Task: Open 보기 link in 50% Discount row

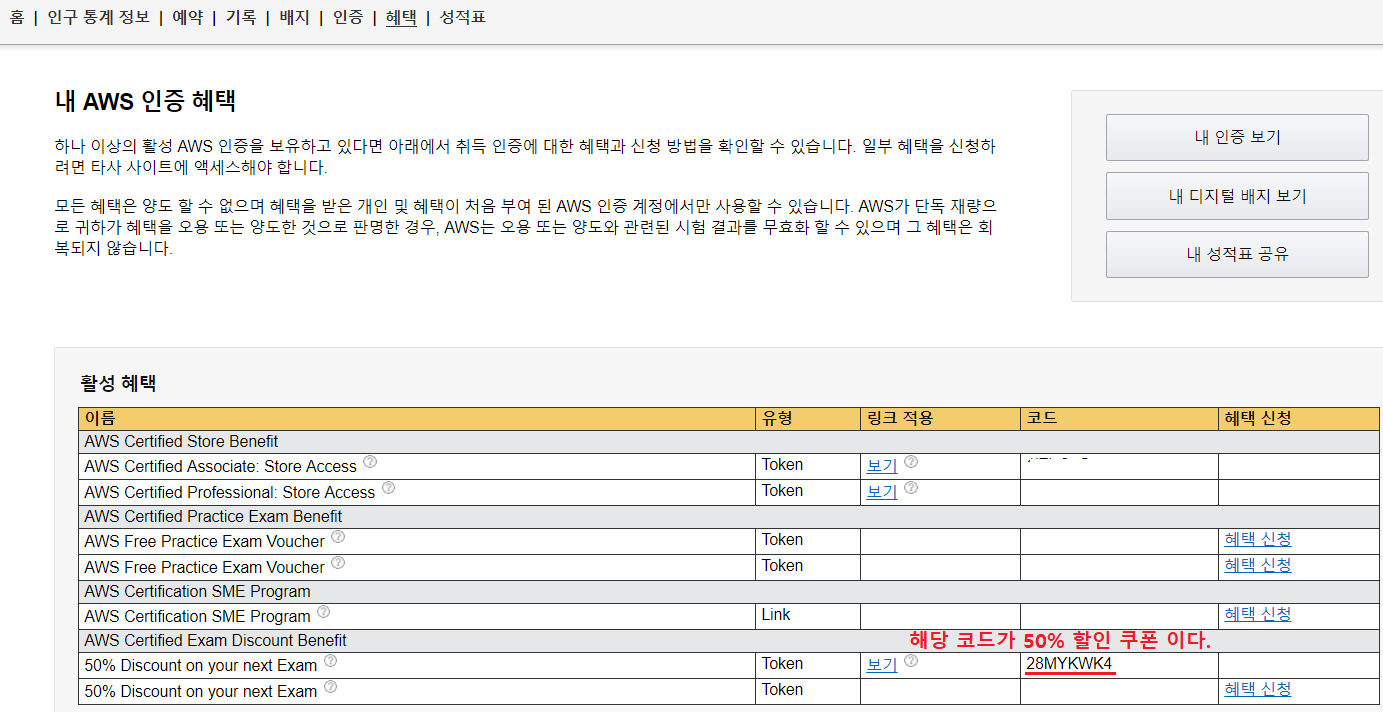Action: [881, 665]
